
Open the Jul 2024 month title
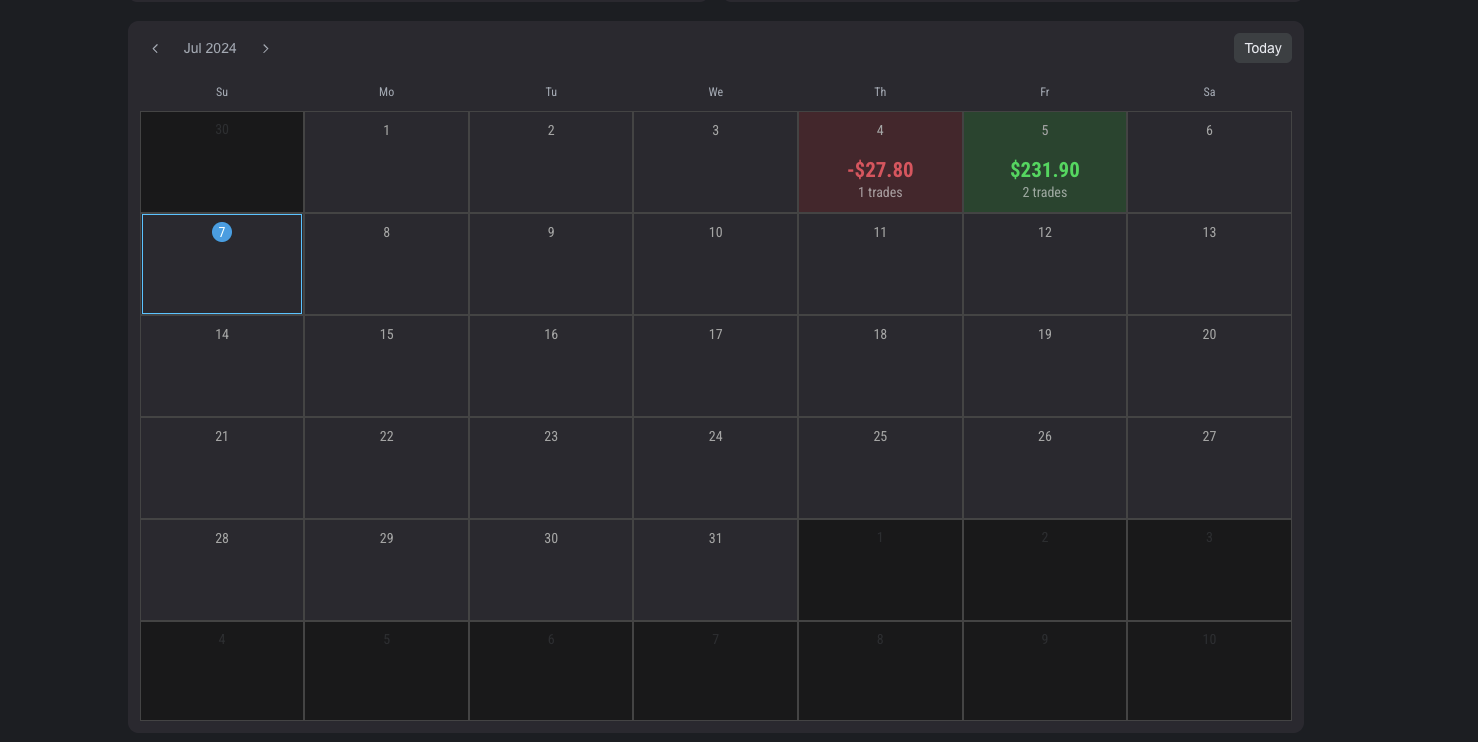pos(210,49)
